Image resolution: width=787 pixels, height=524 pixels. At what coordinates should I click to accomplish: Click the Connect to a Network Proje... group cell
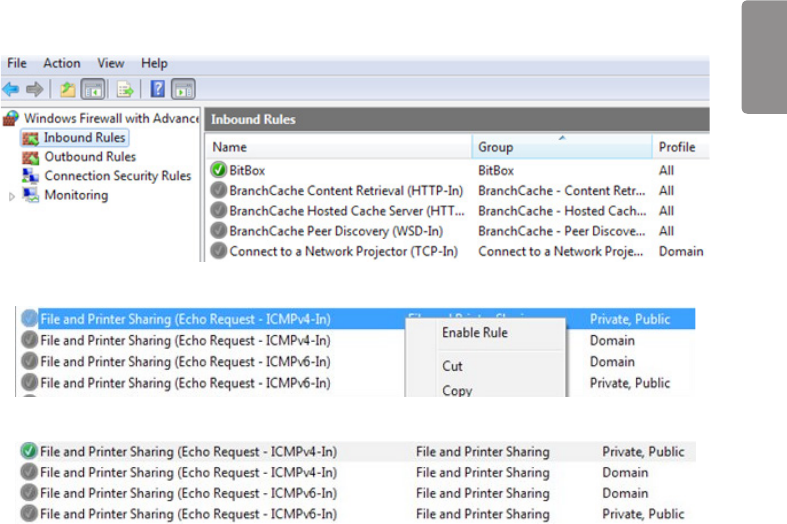[561, 251]
